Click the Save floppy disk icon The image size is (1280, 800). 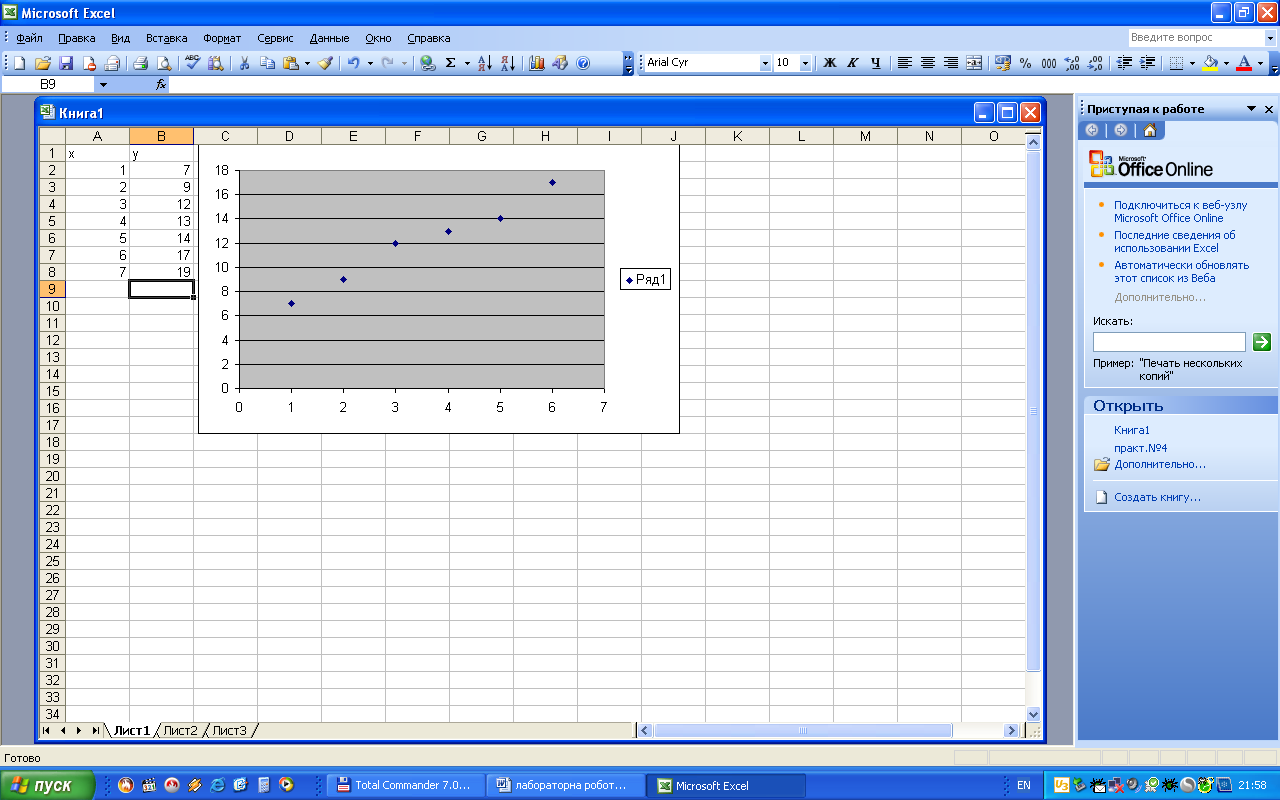(66, 63)
